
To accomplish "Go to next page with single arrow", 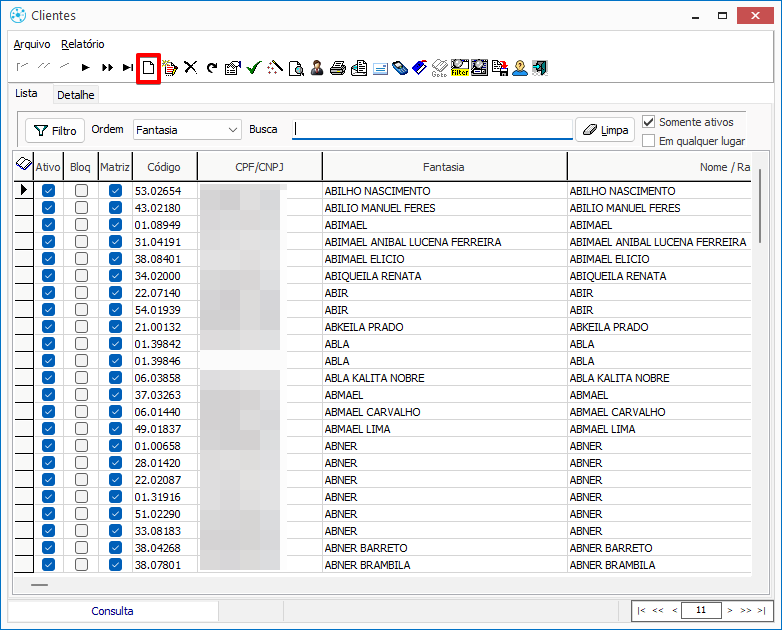I will pos(730,610).
